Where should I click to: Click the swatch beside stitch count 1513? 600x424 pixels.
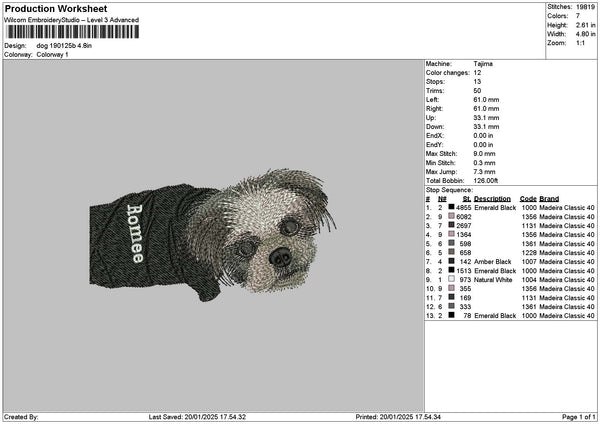coord(452,270)
